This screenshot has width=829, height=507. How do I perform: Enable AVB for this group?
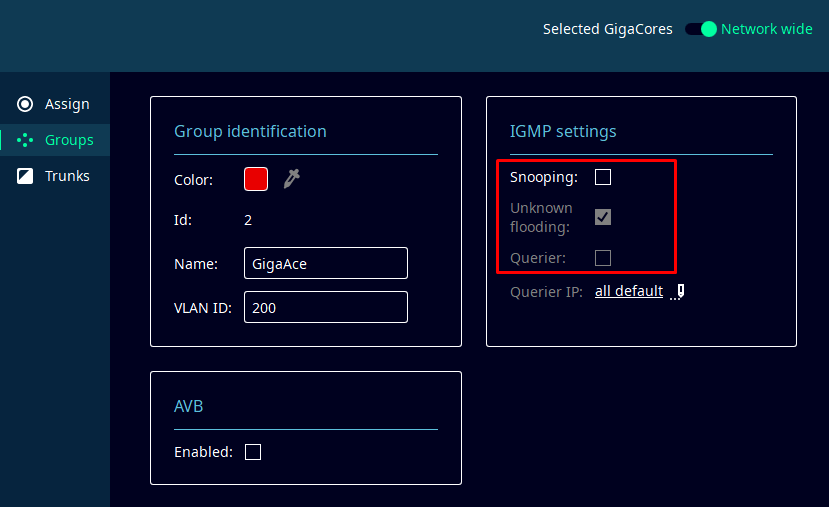pyautogui.click(x=253, y=452)
